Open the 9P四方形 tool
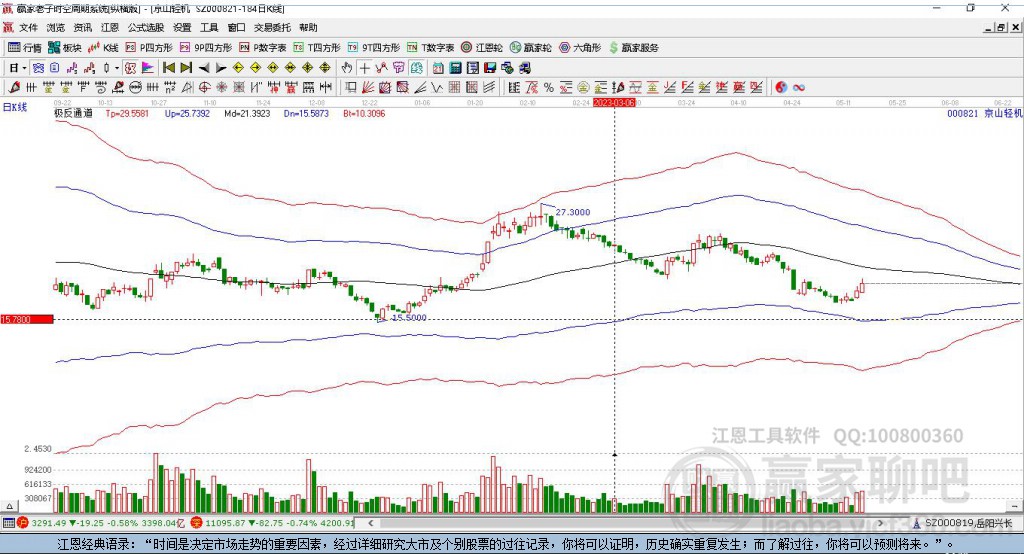This screenshot has height=554, width=1024. (206, 48)
